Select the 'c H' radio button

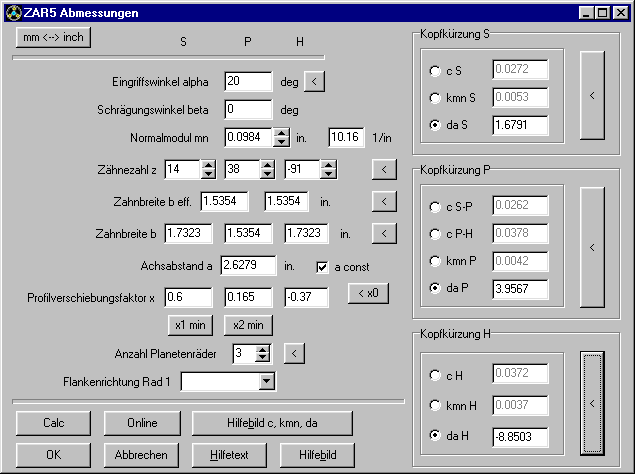434,375
